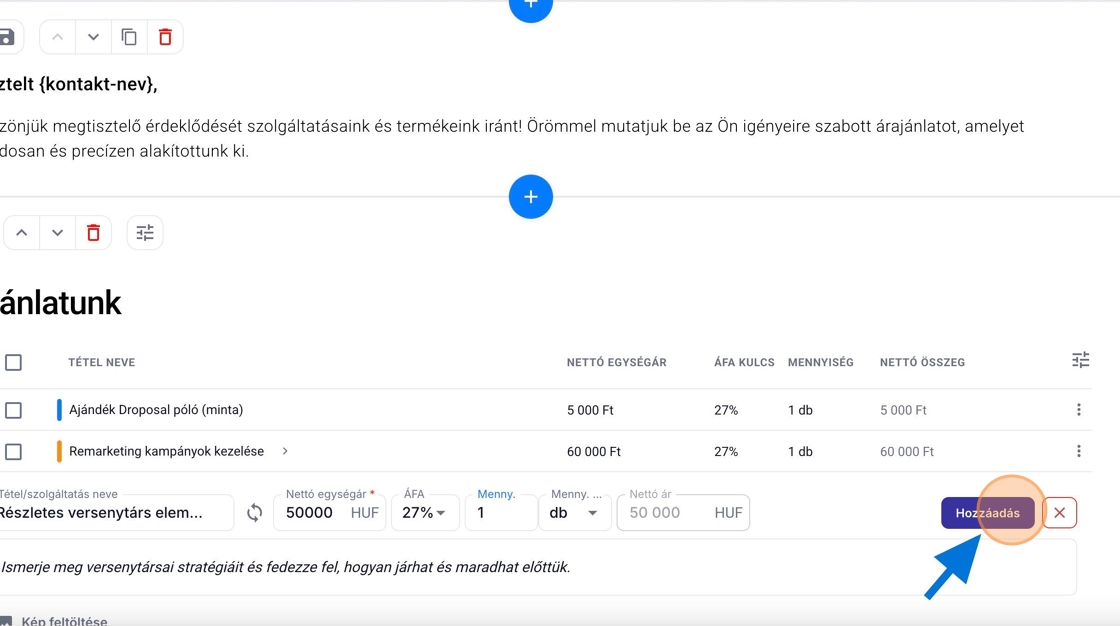Click the refresh icon beside item name
This screenshot has height=626, width=1120.
(255, 513)
